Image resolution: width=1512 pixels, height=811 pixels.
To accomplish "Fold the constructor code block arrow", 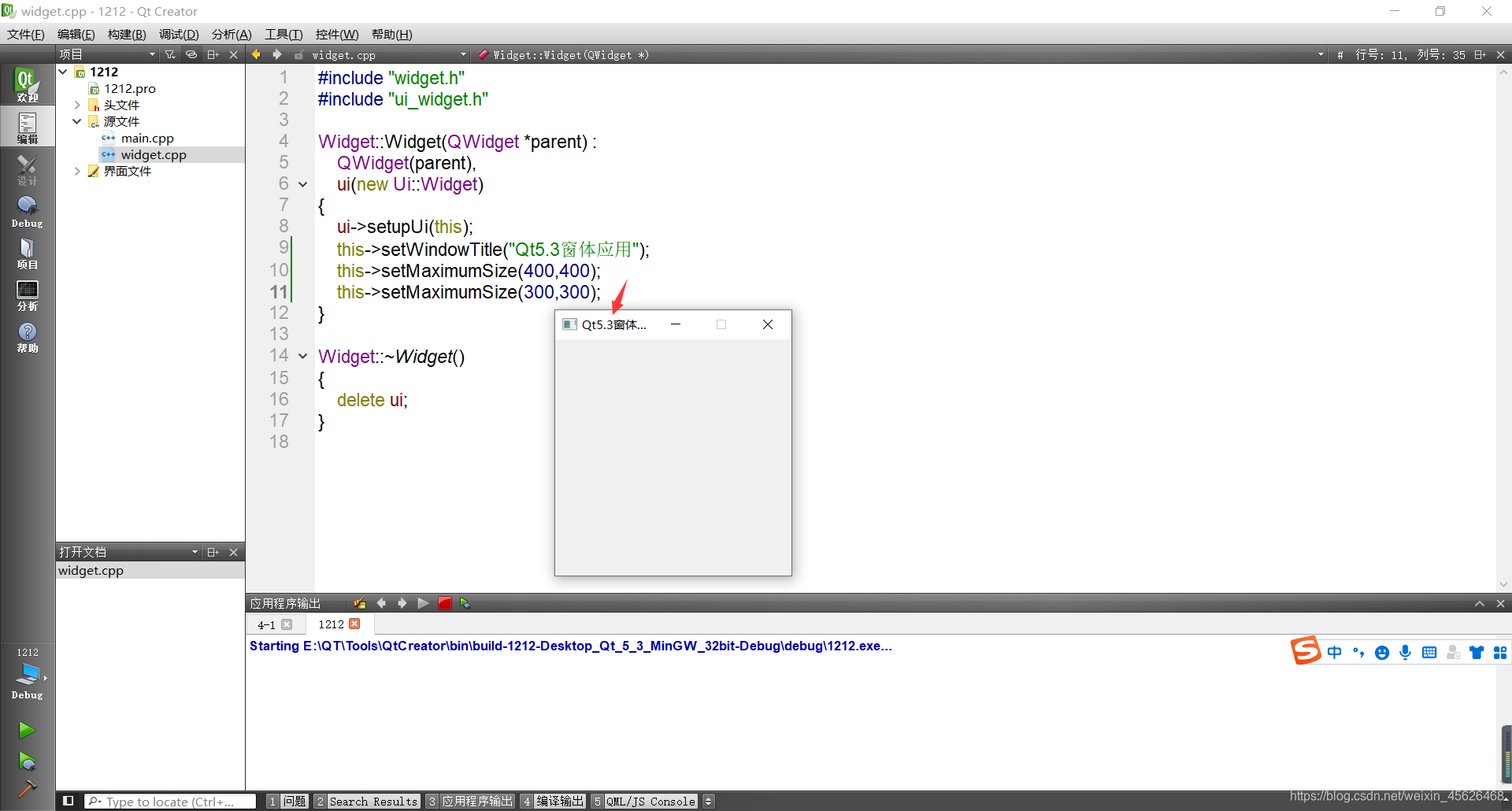I will [x=302, y=184].
